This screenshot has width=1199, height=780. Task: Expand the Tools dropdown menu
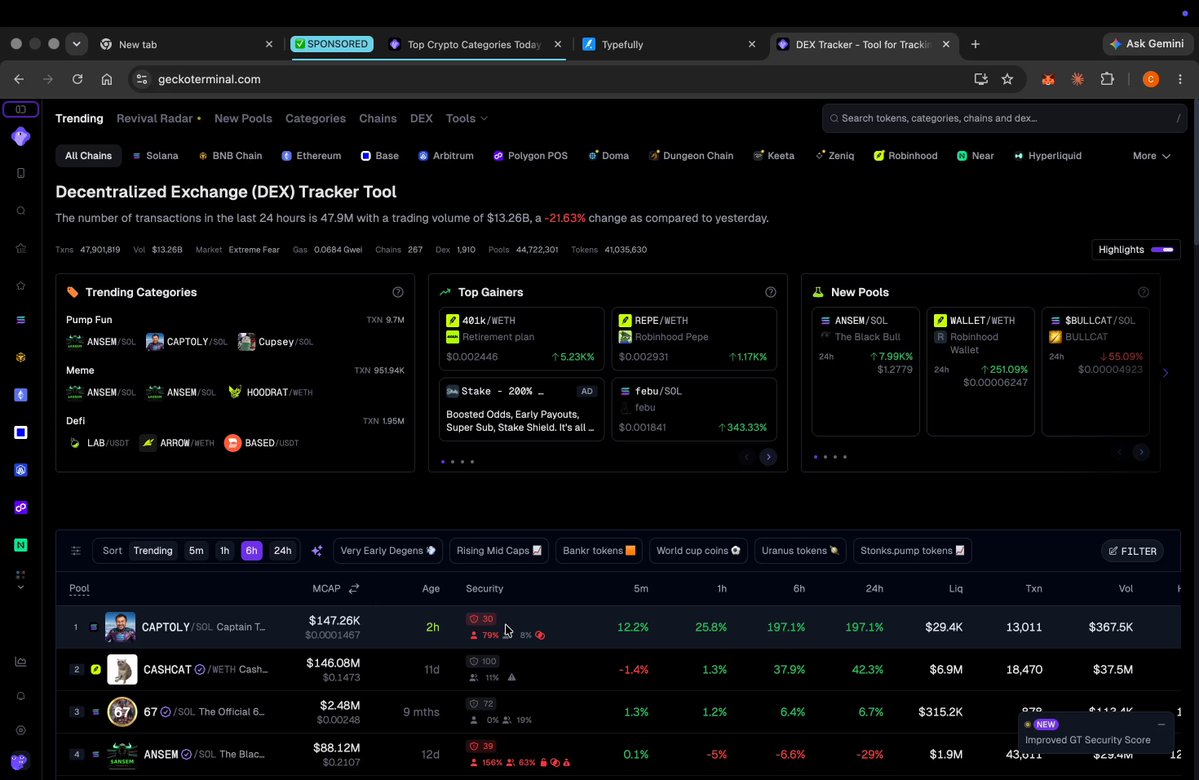[466, 119]
